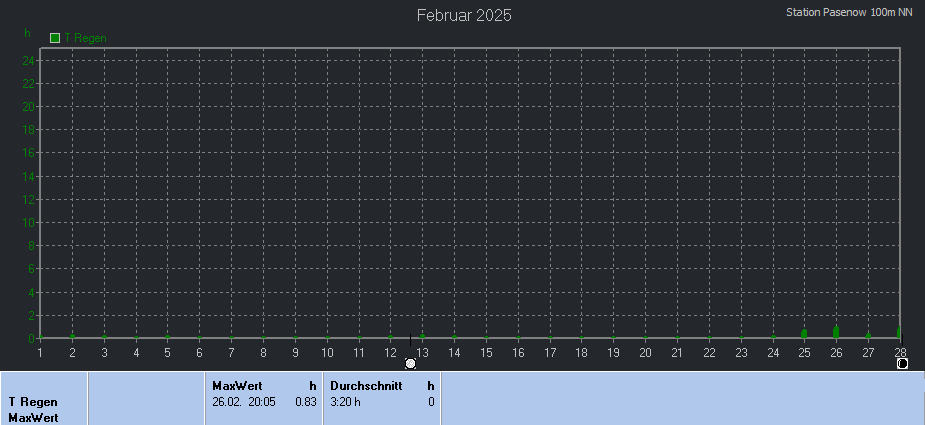Select the y-axis unit 'h' above the scale
The image size is (925, 425).
[27, 33]
